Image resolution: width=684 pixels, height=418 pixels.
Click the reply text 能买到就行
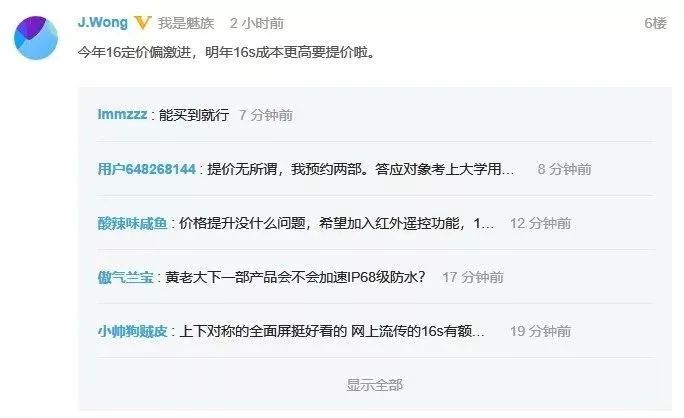(x=194, y=115)
